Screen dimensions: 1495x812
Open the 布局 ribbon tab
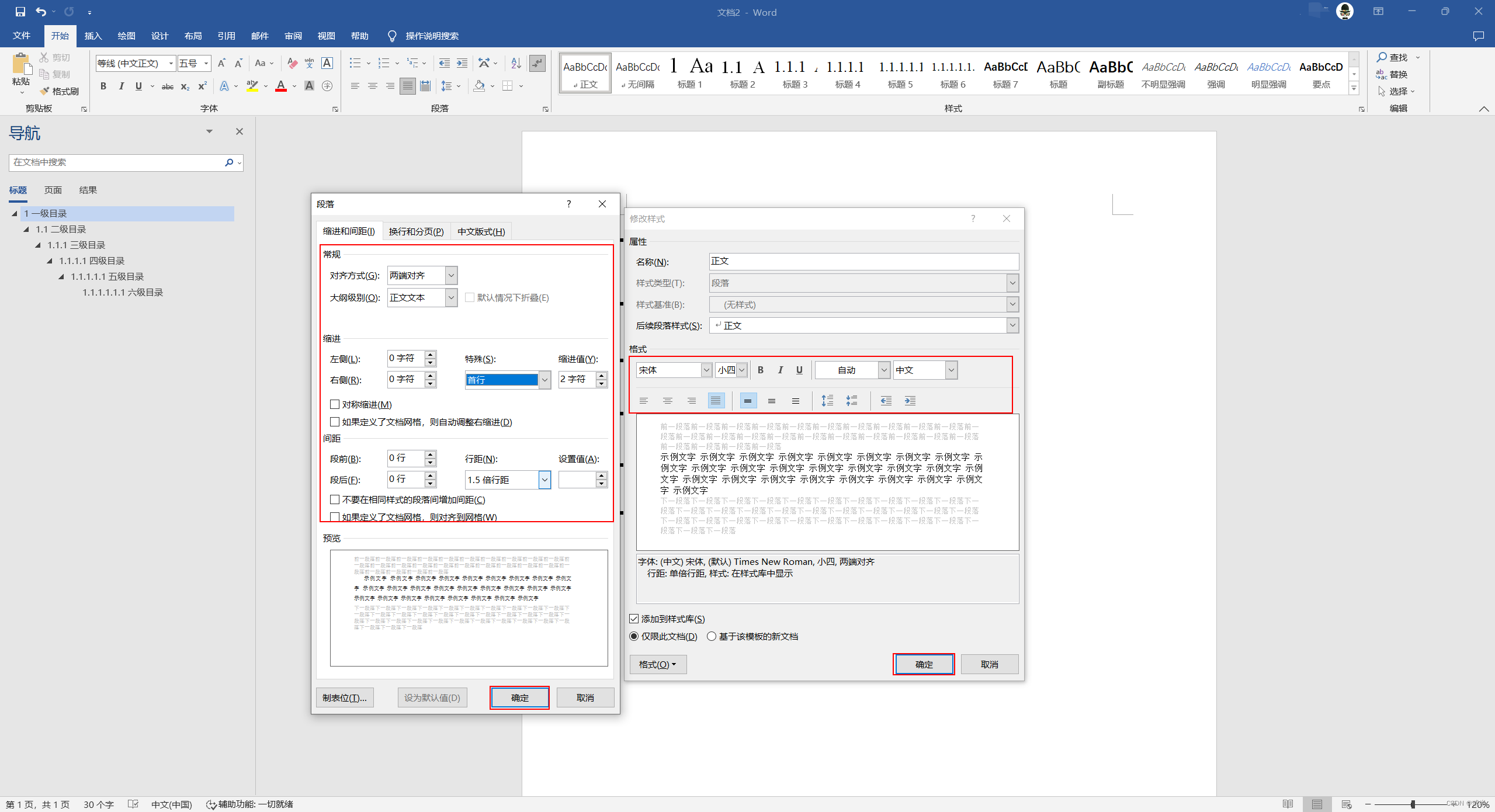[193, 36]
